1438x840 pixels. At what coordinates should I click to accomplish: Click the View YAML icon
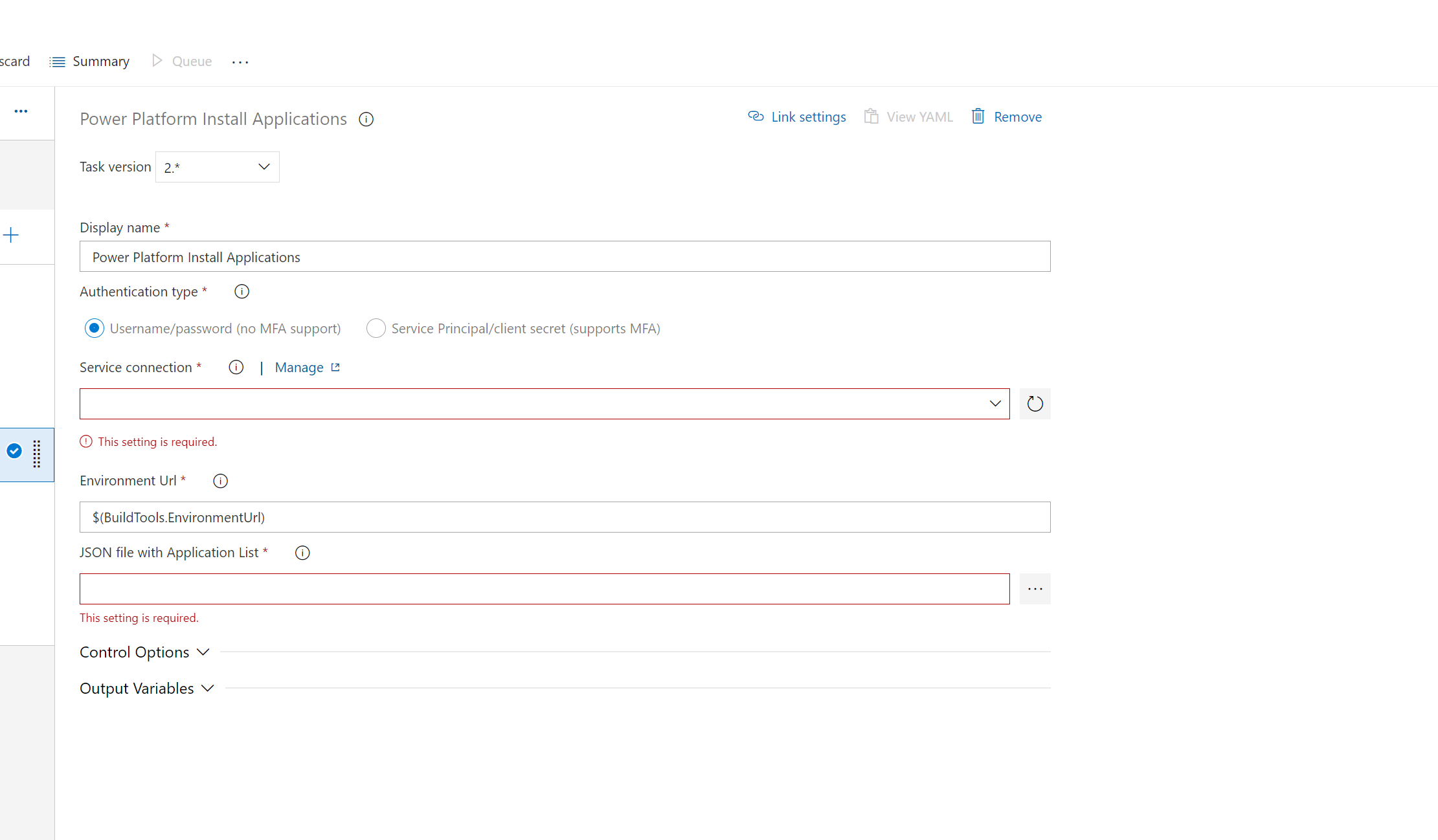(x=871, y=116)
